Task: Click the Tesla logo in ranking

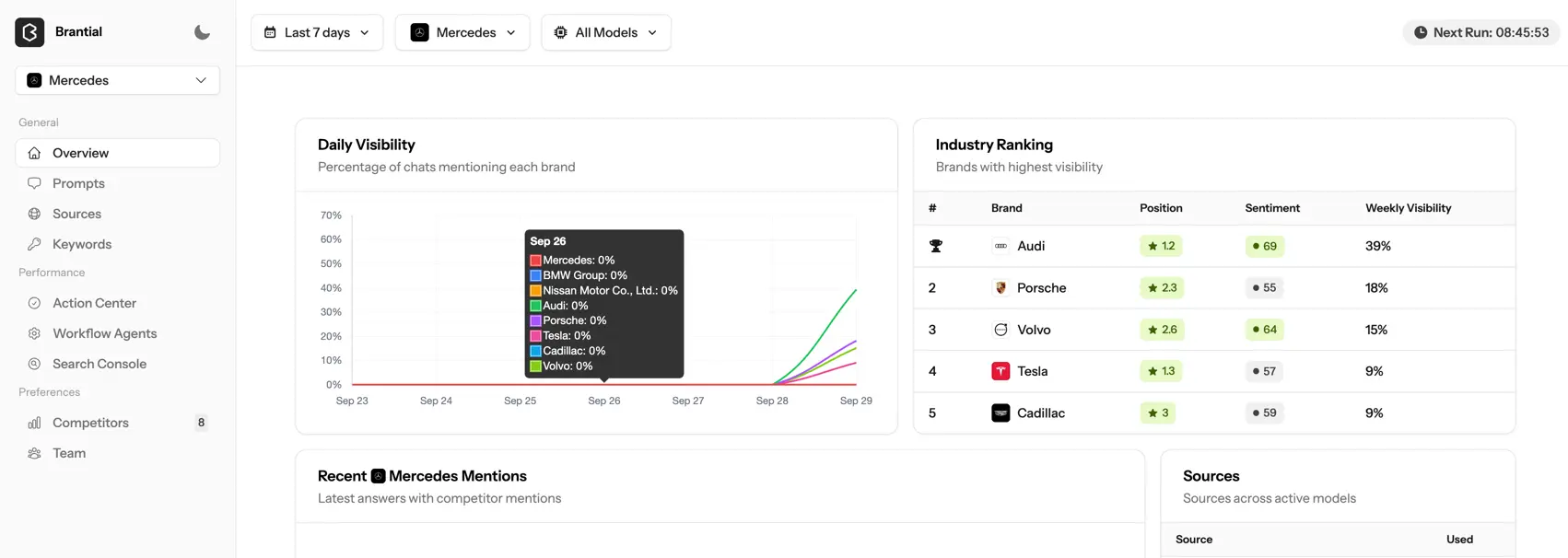Action: pyautogui.click(x=1000, y=371)
